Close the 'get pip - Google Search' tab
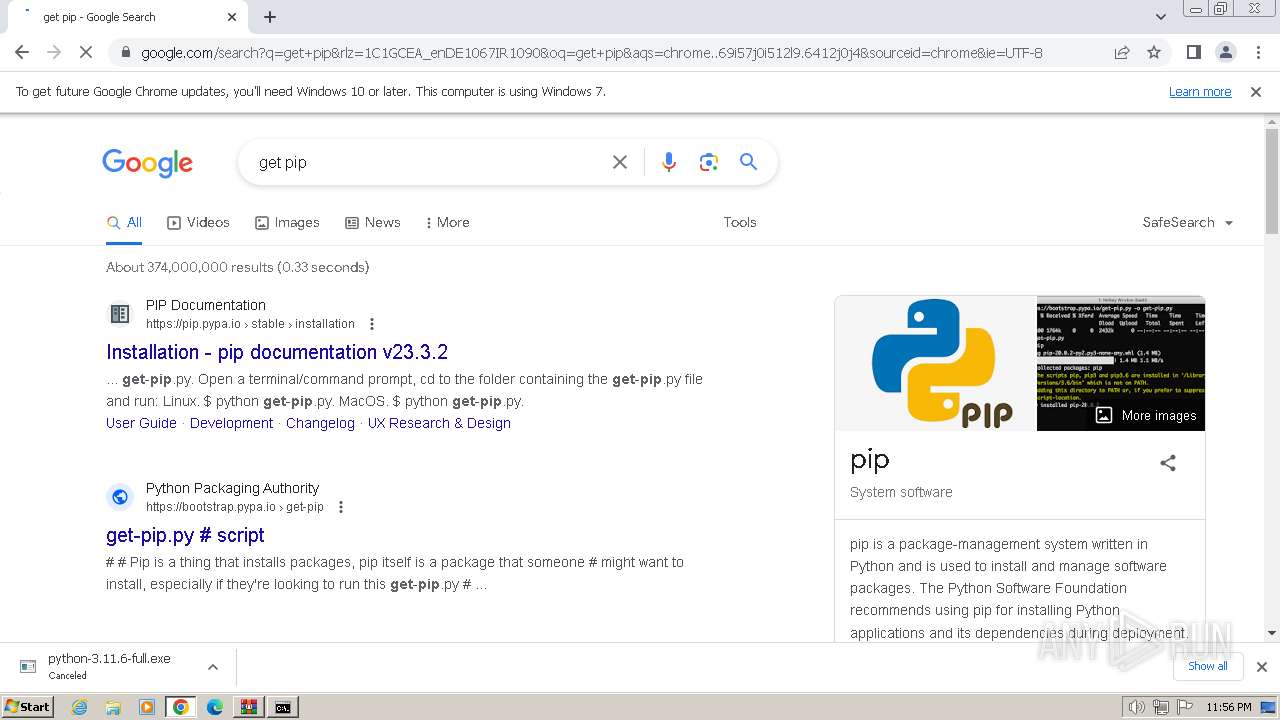This screenshot has height=720, width=1280. pos(232,17)
